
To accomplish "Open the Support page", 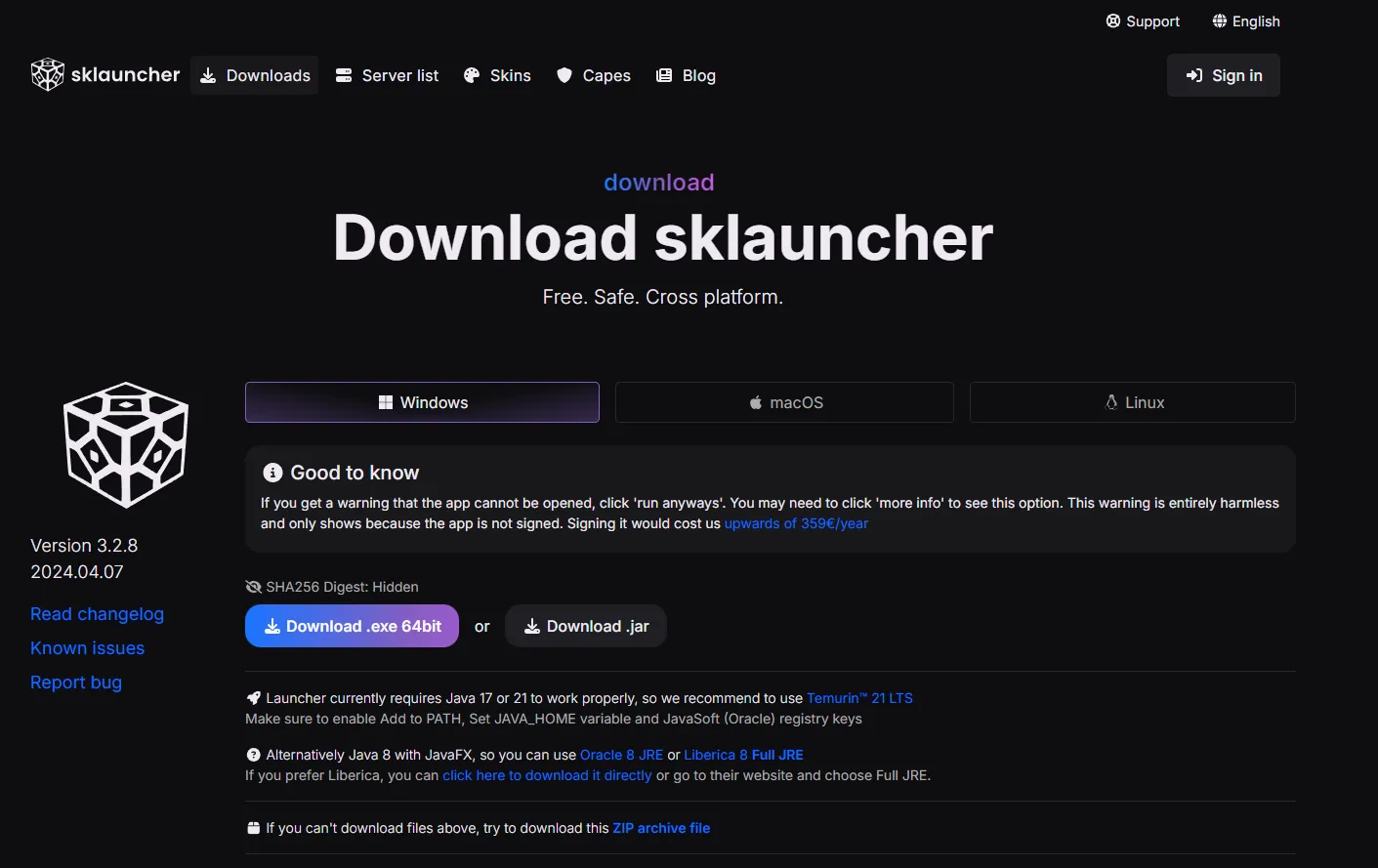I will pos(1142,21).
